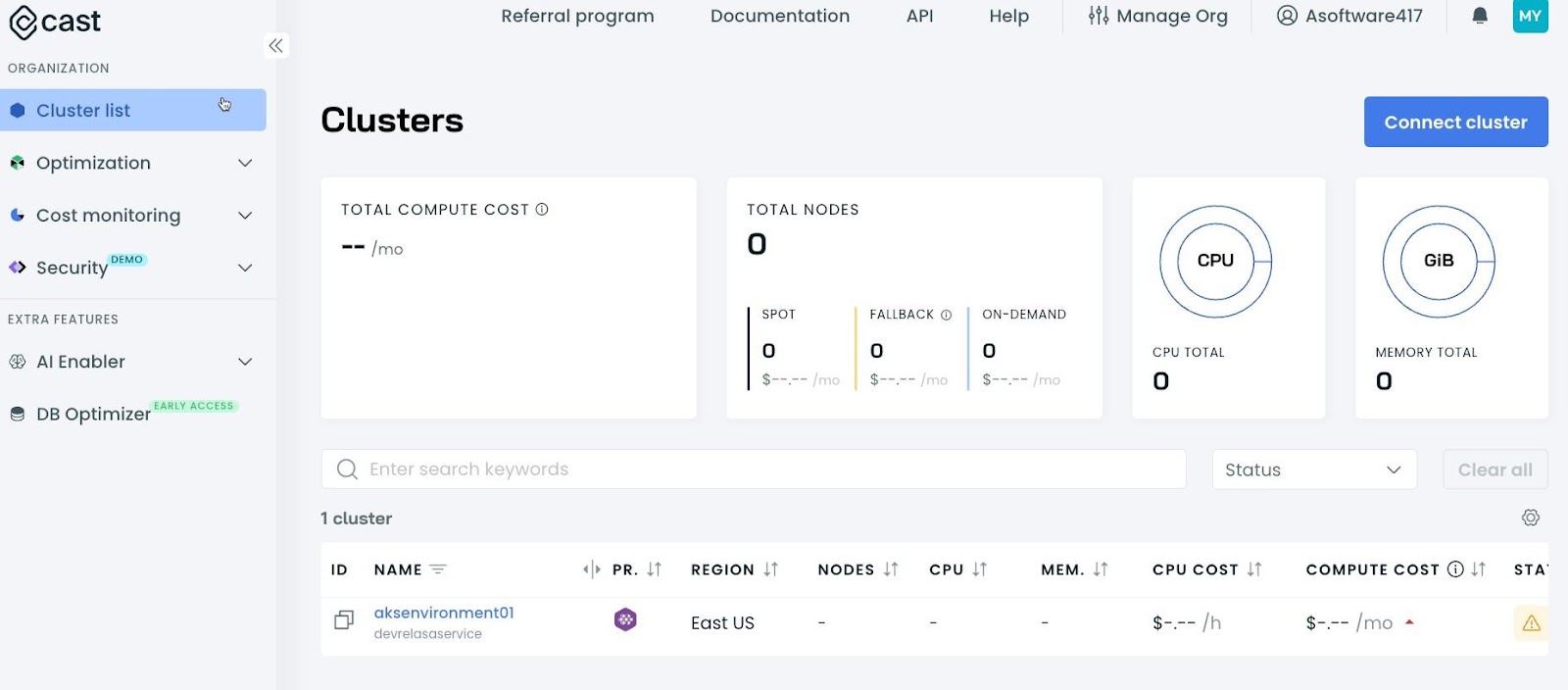Expand the Security menu chevron
Screen dimensions: 1568x690
coord(245,268)
